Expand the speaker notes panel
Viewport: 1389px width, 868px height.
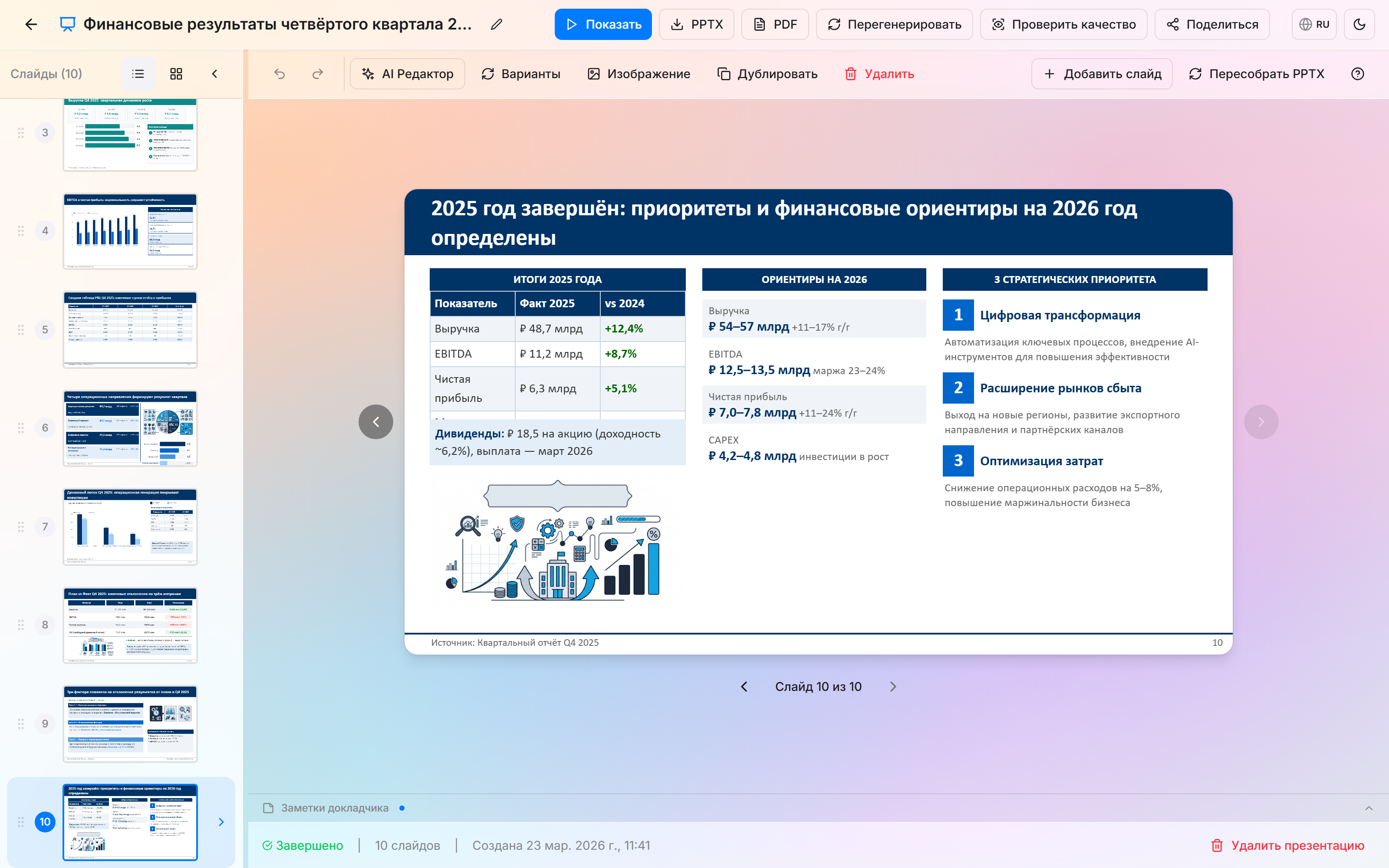[x=1368, y=808]
